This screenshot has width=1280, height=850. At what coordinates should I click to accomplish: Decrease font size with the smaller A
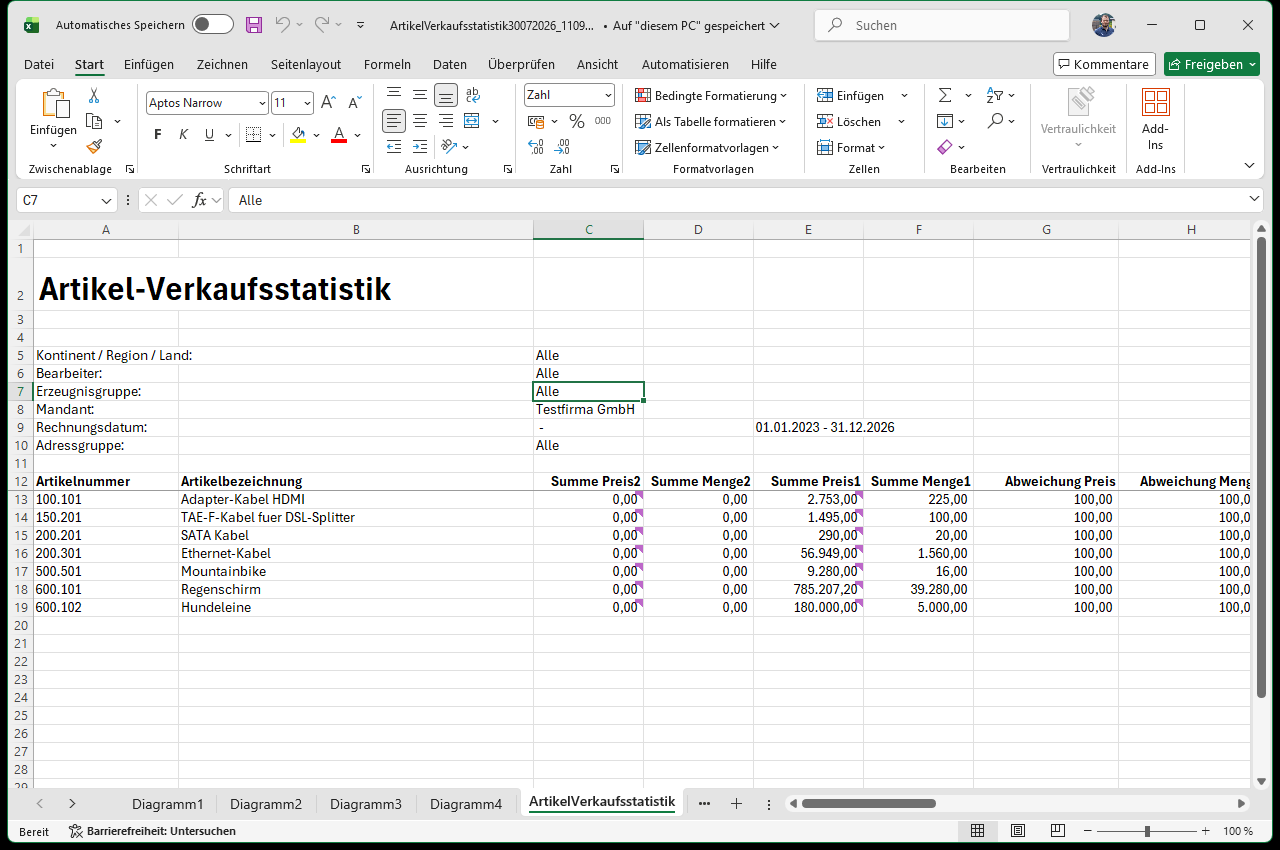354,102
